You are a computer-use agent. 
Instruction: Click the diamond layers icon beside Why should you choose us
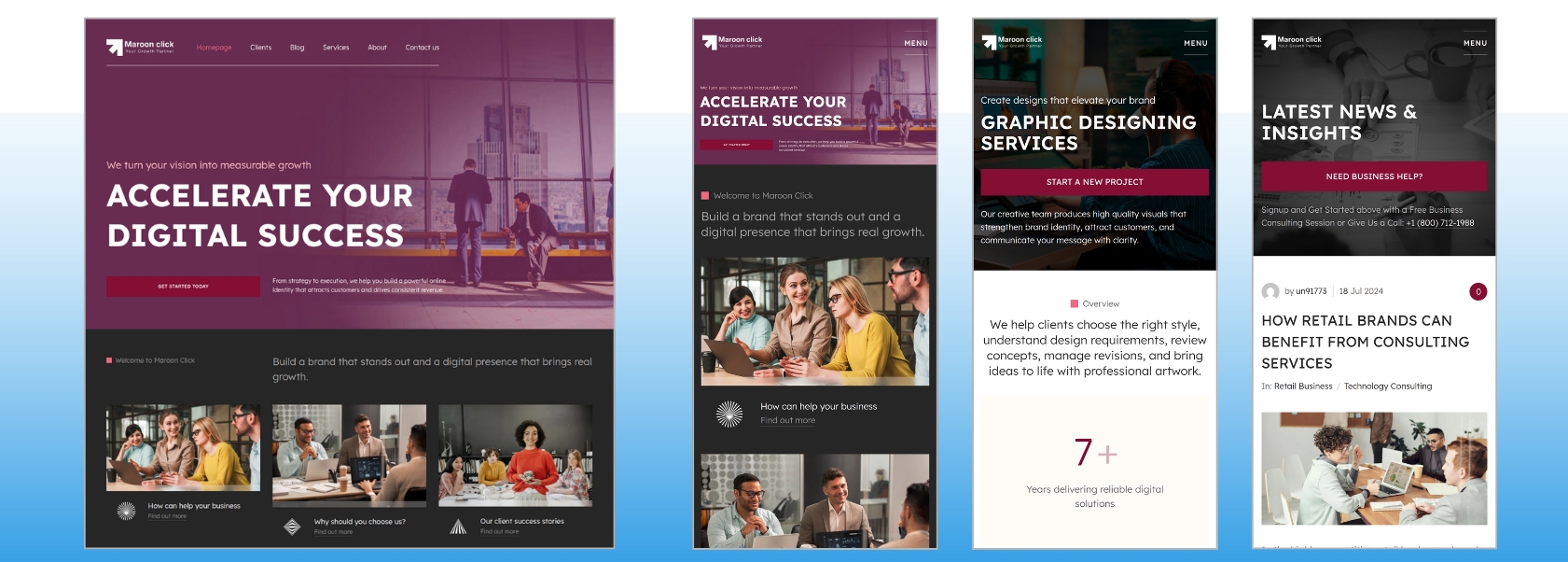click(292, 527)
